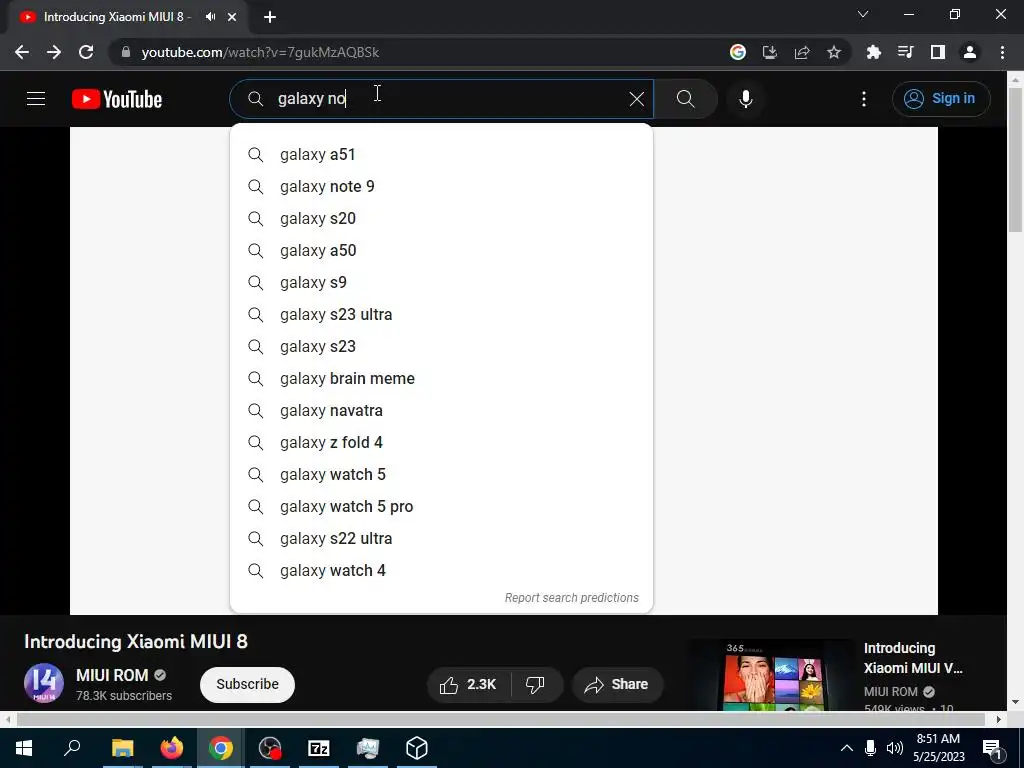Screen dimensions: 1024x768
Task: Open 7-Zip from taskbar
Action: (x=319, y=748)
